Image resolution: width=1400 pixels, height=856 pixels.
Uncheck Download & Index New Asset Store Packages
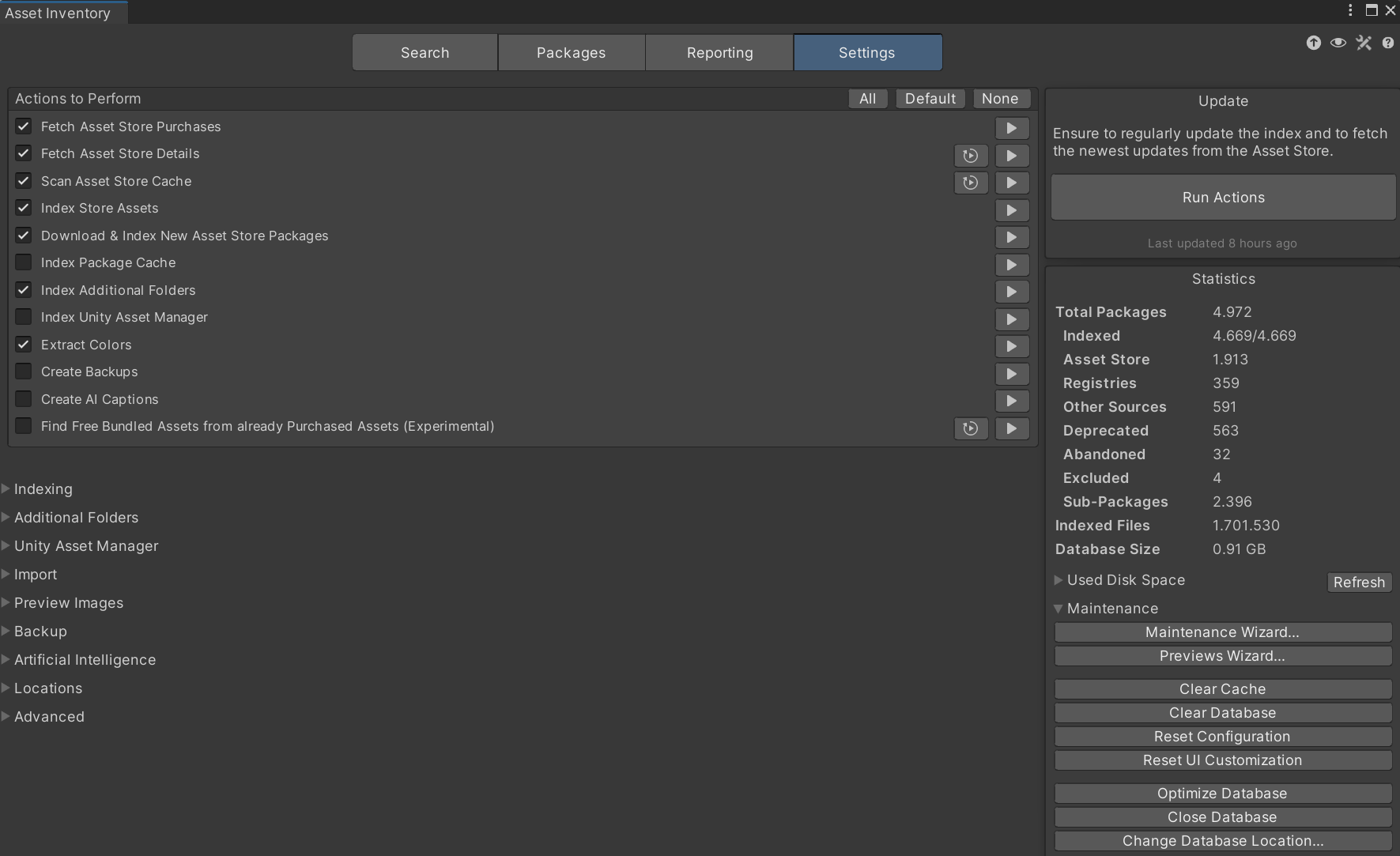click(24, 236)
